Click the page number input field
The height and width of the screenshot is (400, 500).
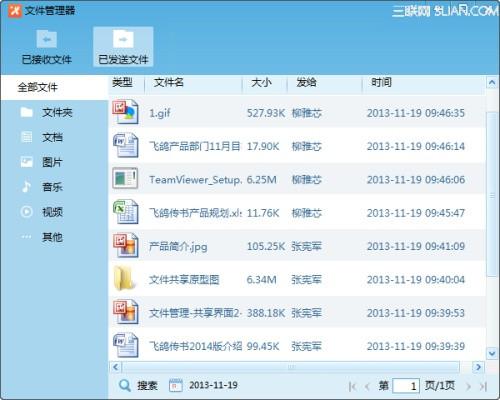coord(406,386)
